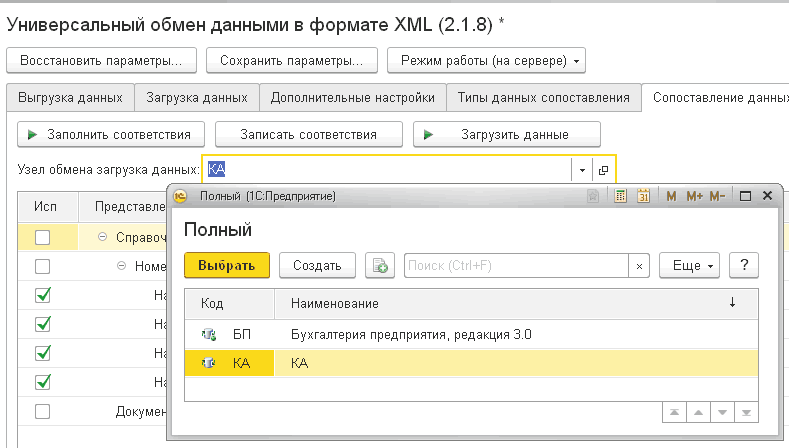Open the Еще menu dropdown

tap(689, 265)
